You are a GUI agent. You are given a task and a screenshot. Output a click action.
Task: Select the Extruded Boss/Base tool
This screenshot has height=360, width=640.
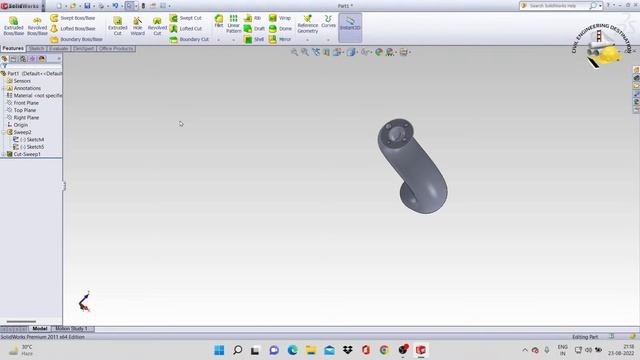click(13, 26)
